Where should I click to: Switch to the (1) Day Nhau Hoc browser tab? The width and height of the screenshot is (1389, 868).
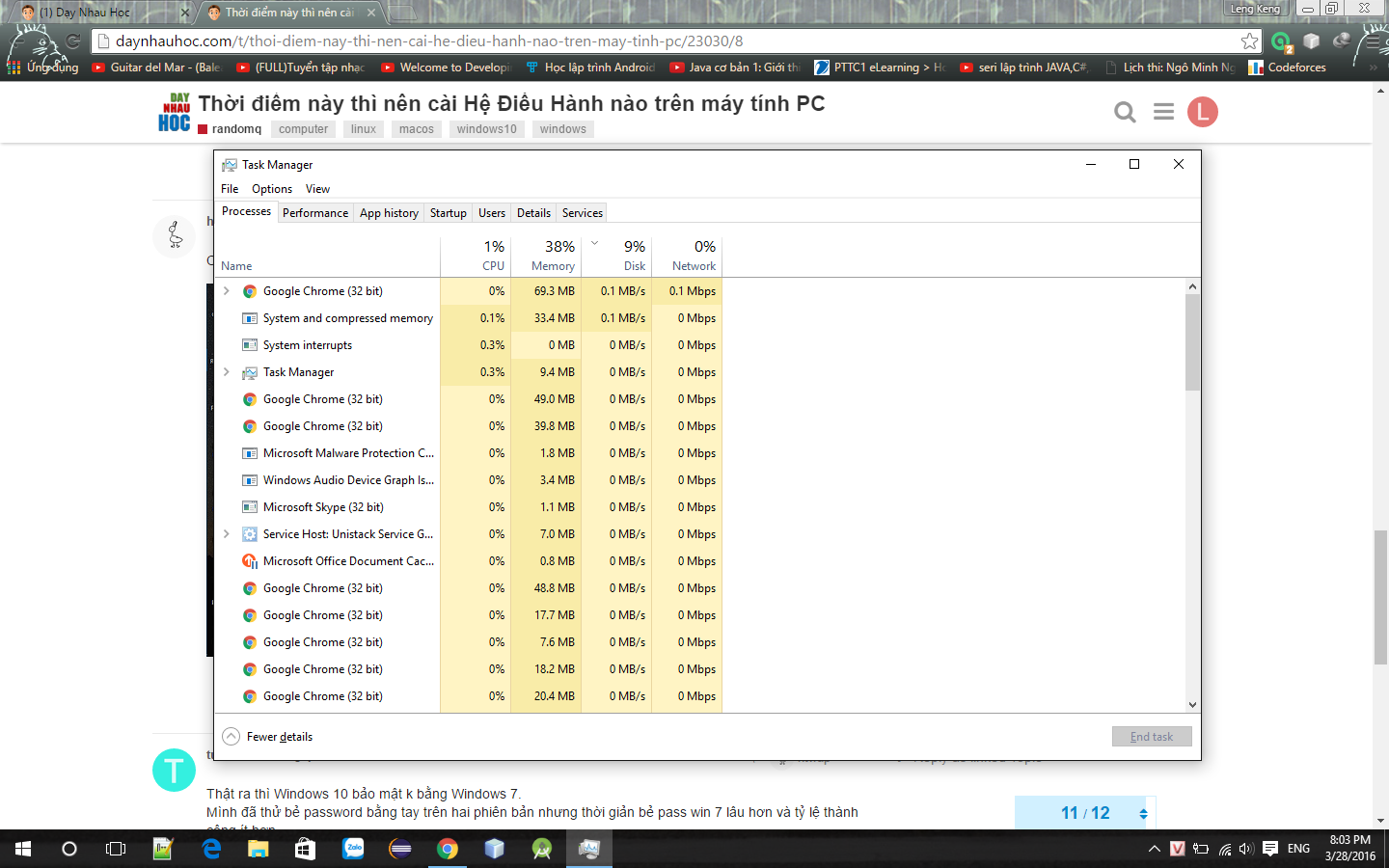(101, 13)
